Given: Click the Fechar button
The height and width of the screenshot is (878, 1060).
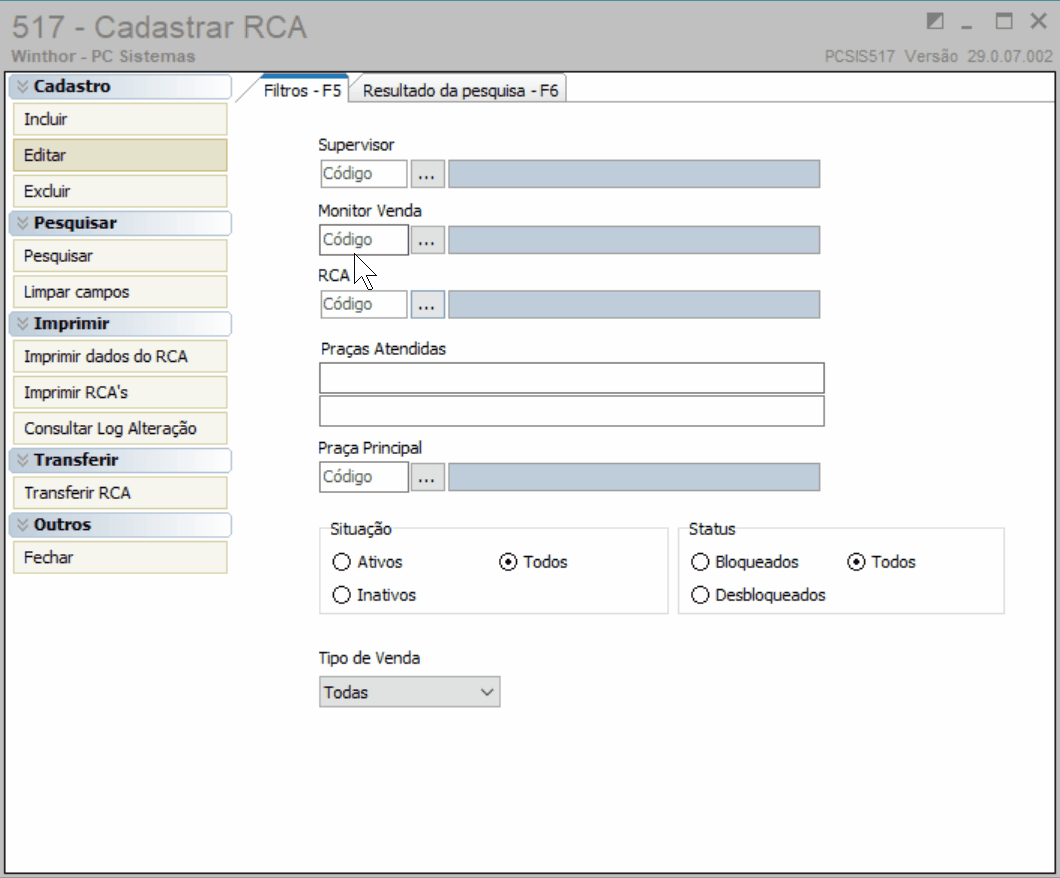Looking at the screenshot, I should point(120,558).
